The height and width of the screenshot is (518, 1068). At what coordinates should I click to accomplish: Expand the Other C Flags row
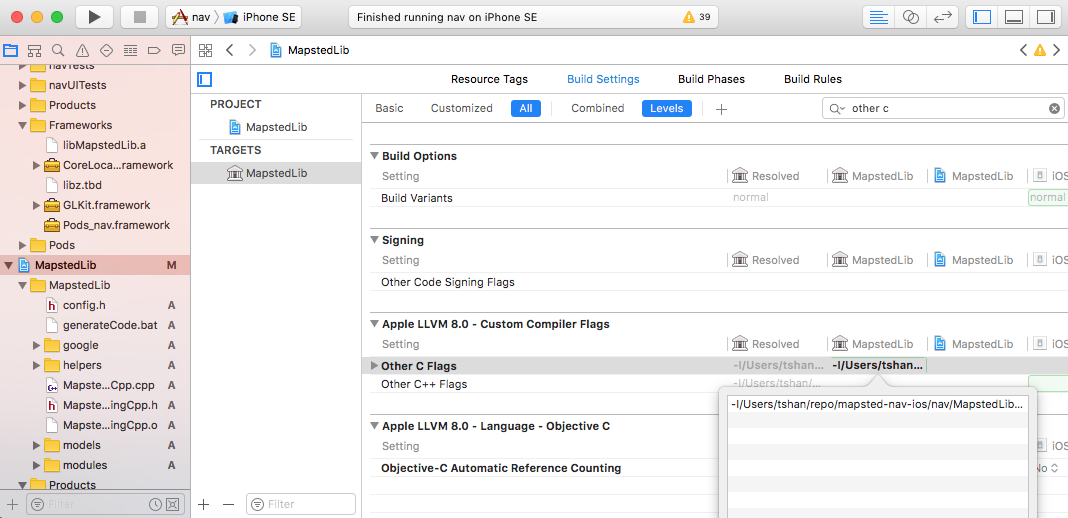point(375,366)
